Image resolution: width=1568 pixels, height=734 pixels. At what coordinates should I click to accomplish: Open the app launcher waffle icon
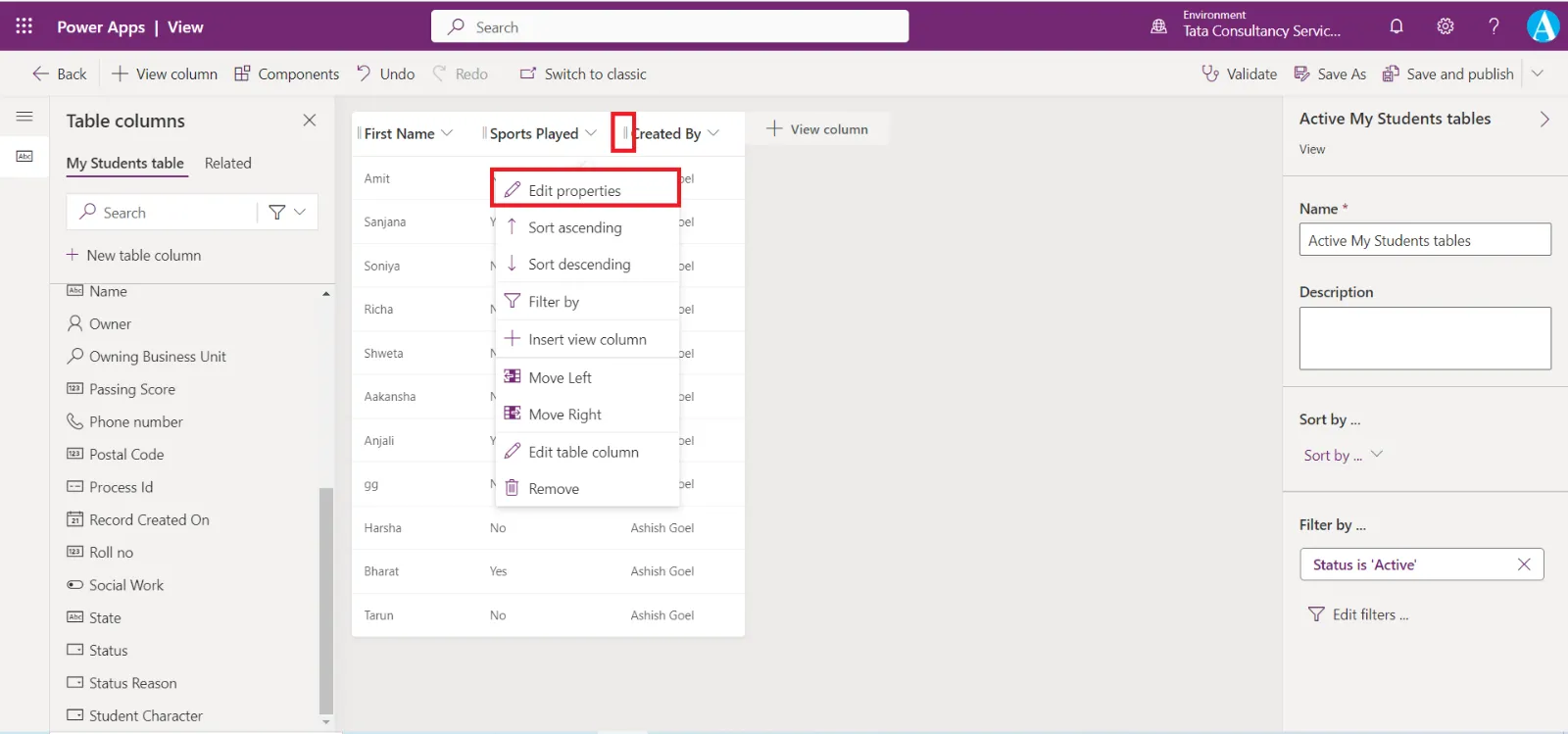click(24, 26)
